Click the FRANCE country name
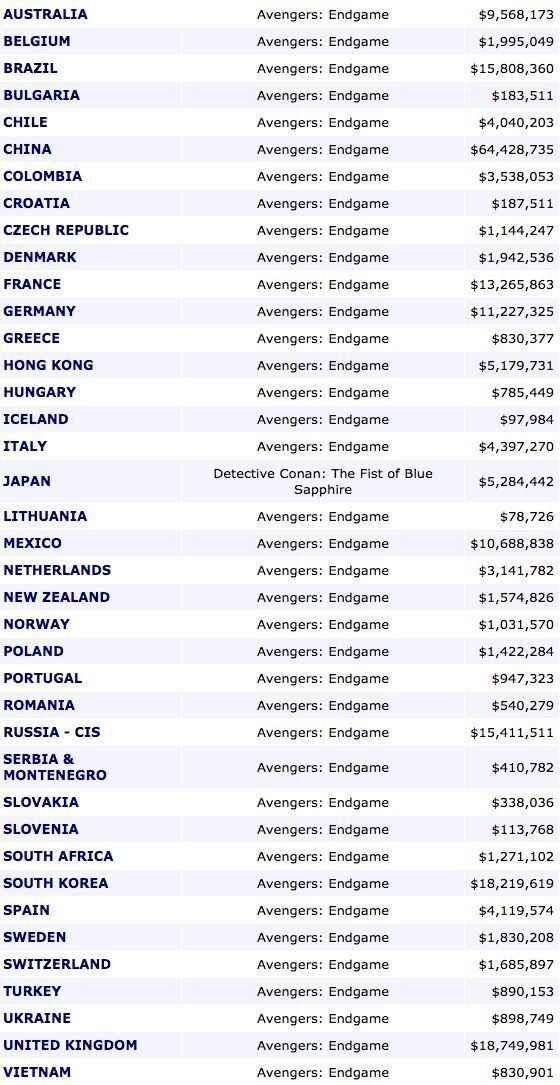Viewport: 560px width, 1085px height. 32,284
